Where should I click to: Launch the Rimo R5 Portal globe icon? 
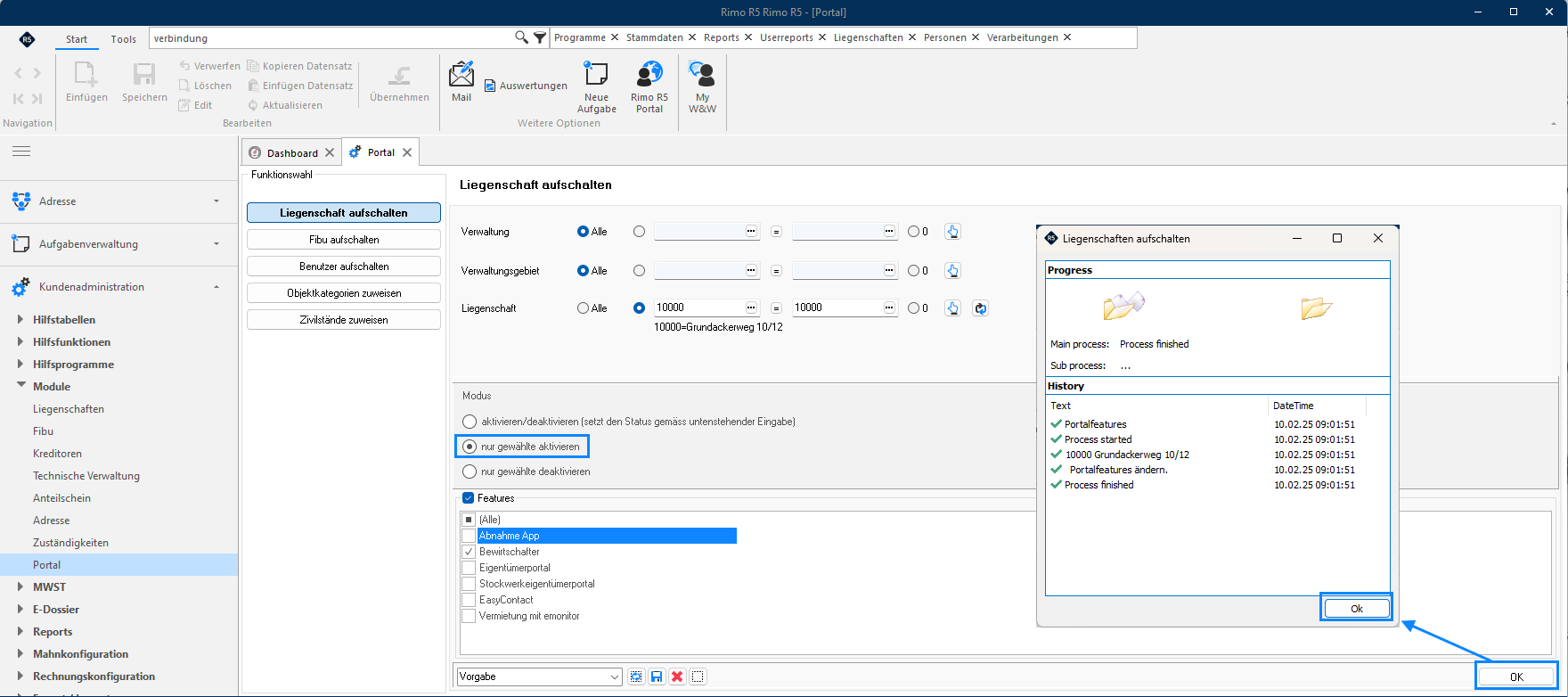click(x=649, y=87)
